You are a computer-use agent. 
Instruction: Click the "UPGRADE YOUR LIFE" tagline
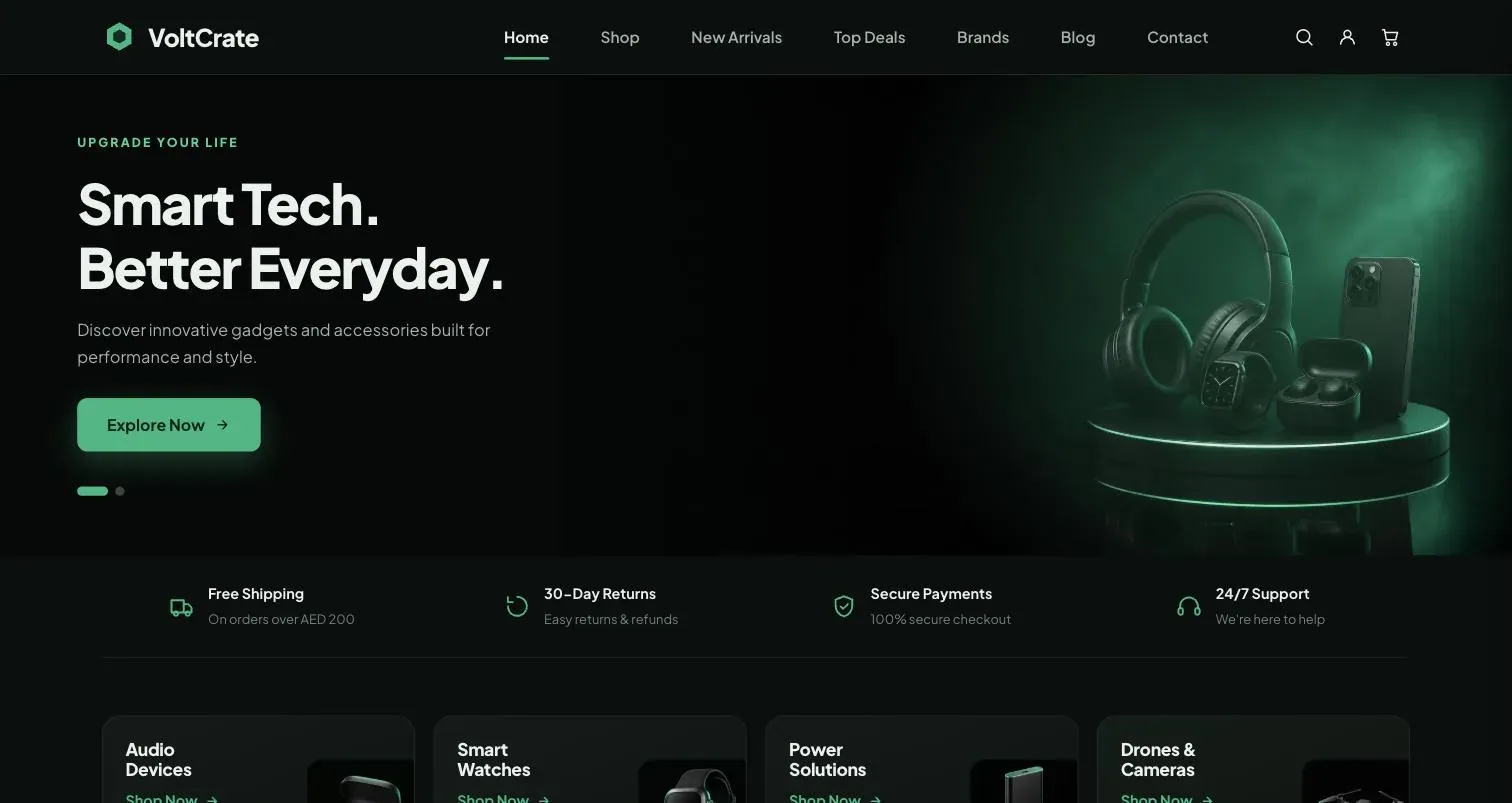point(158,142)
